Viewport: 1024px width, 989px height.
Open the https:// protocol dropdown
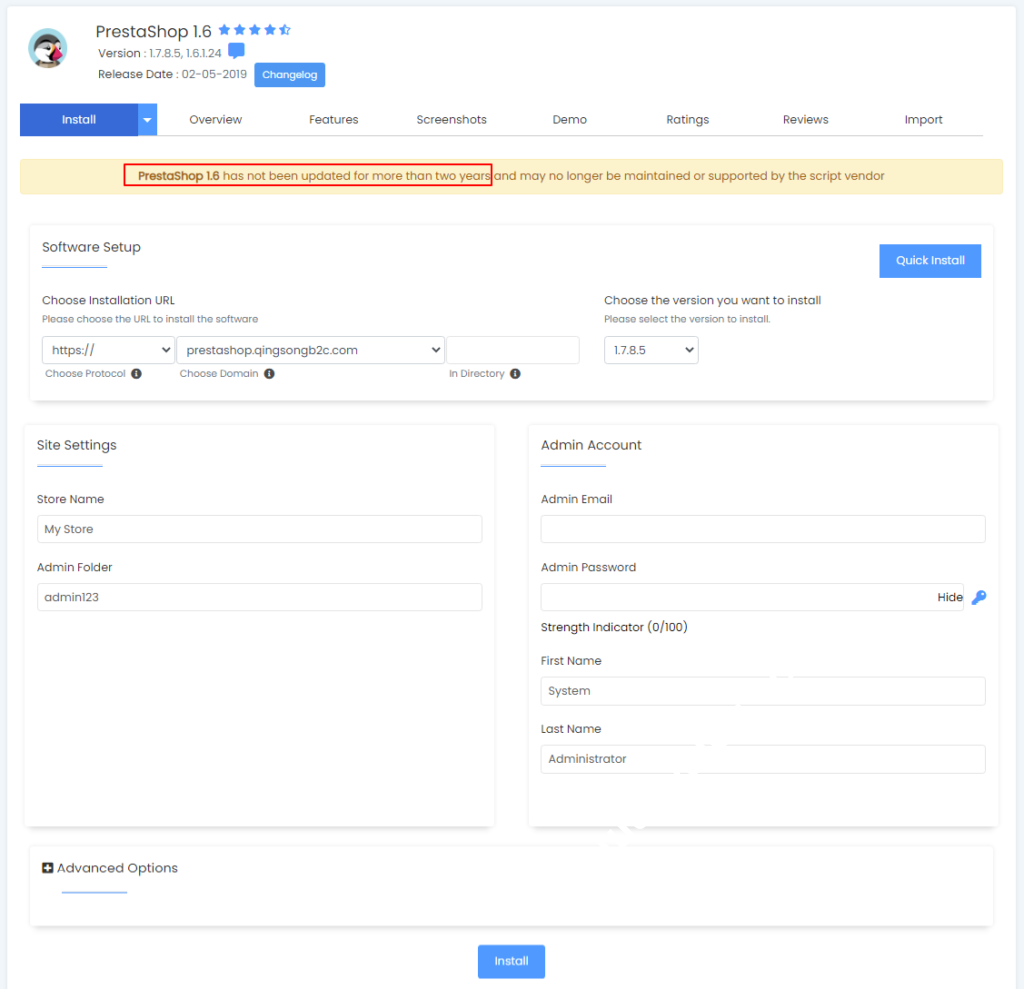coord(109,350)
